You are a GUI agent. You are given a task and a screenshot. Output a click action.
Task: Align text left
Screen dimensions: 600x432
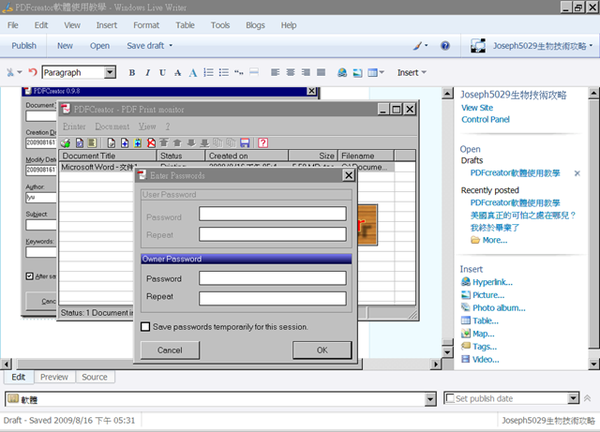(275, 72)
